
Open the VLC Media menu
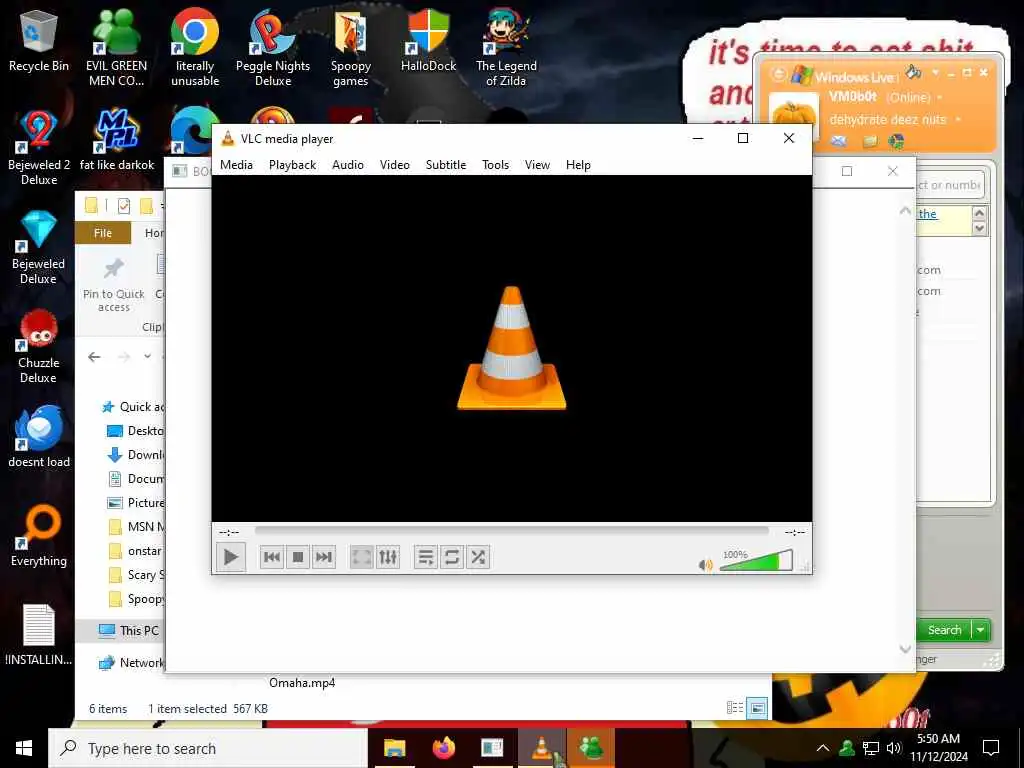236,165
